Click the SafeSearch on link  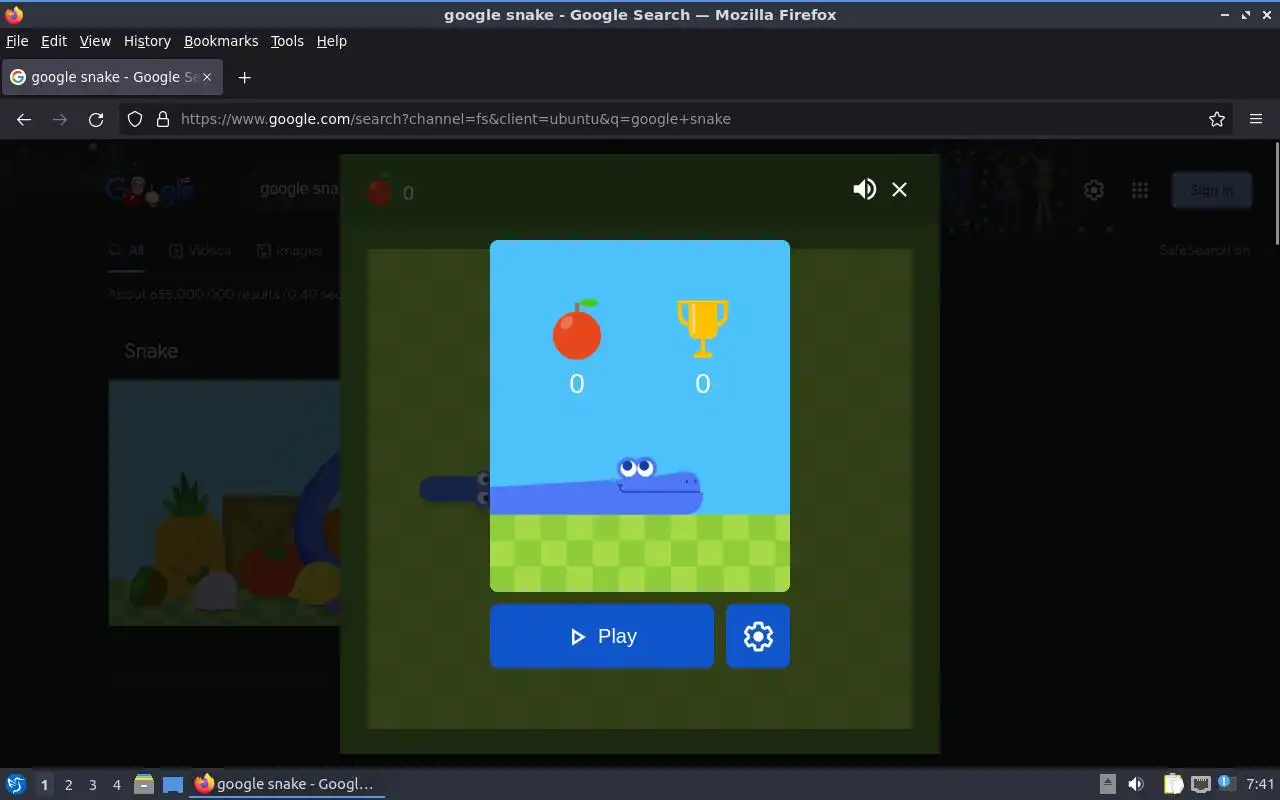pos(1204,251)
